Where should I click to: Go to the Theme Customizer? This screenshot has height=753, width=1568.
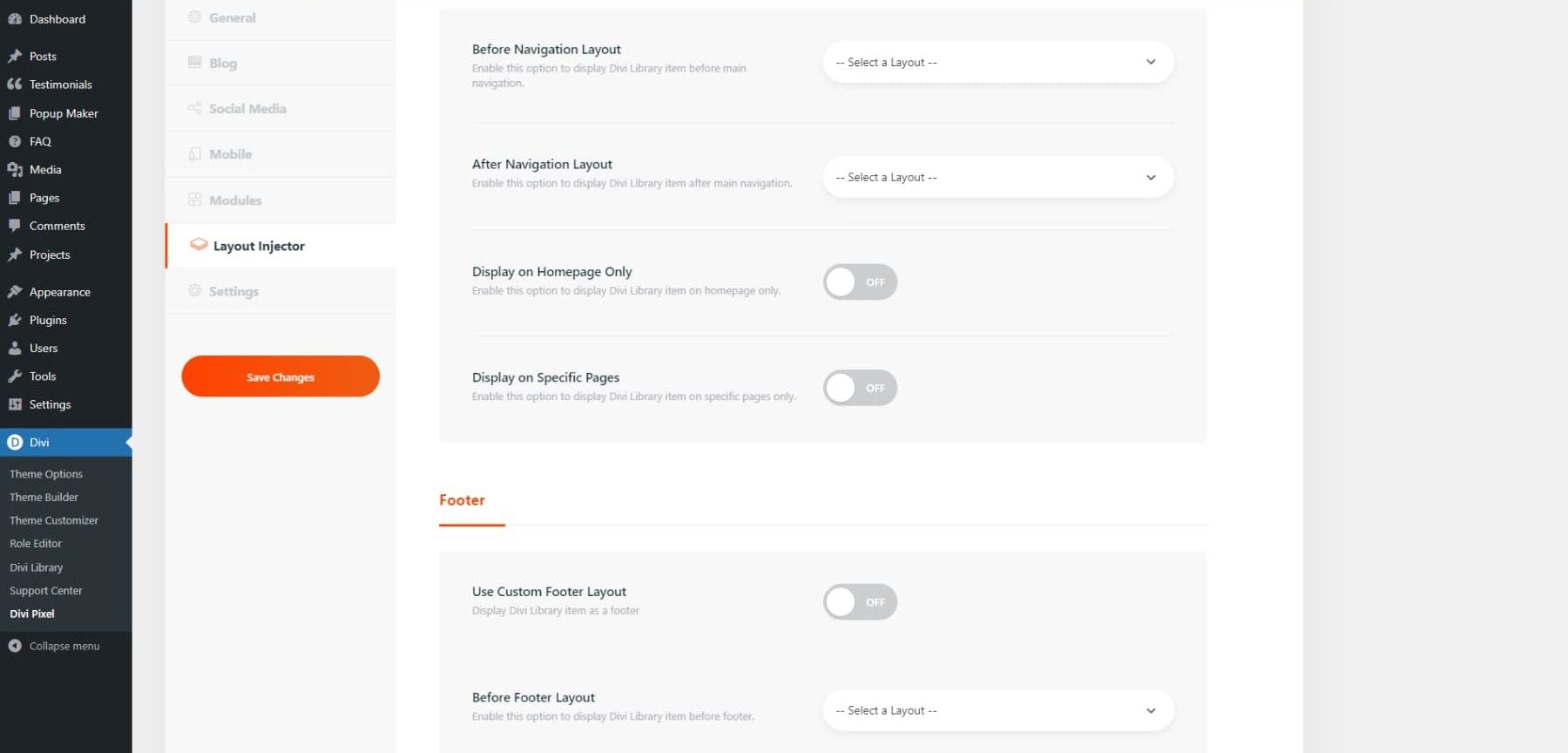coord(53,519)
